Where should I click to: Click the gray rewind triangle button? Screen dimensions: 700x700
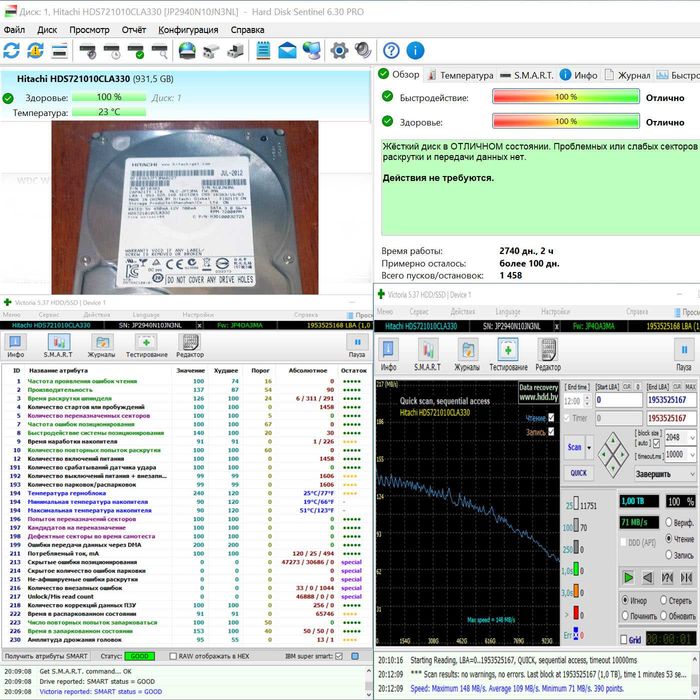tap(647, 578)
